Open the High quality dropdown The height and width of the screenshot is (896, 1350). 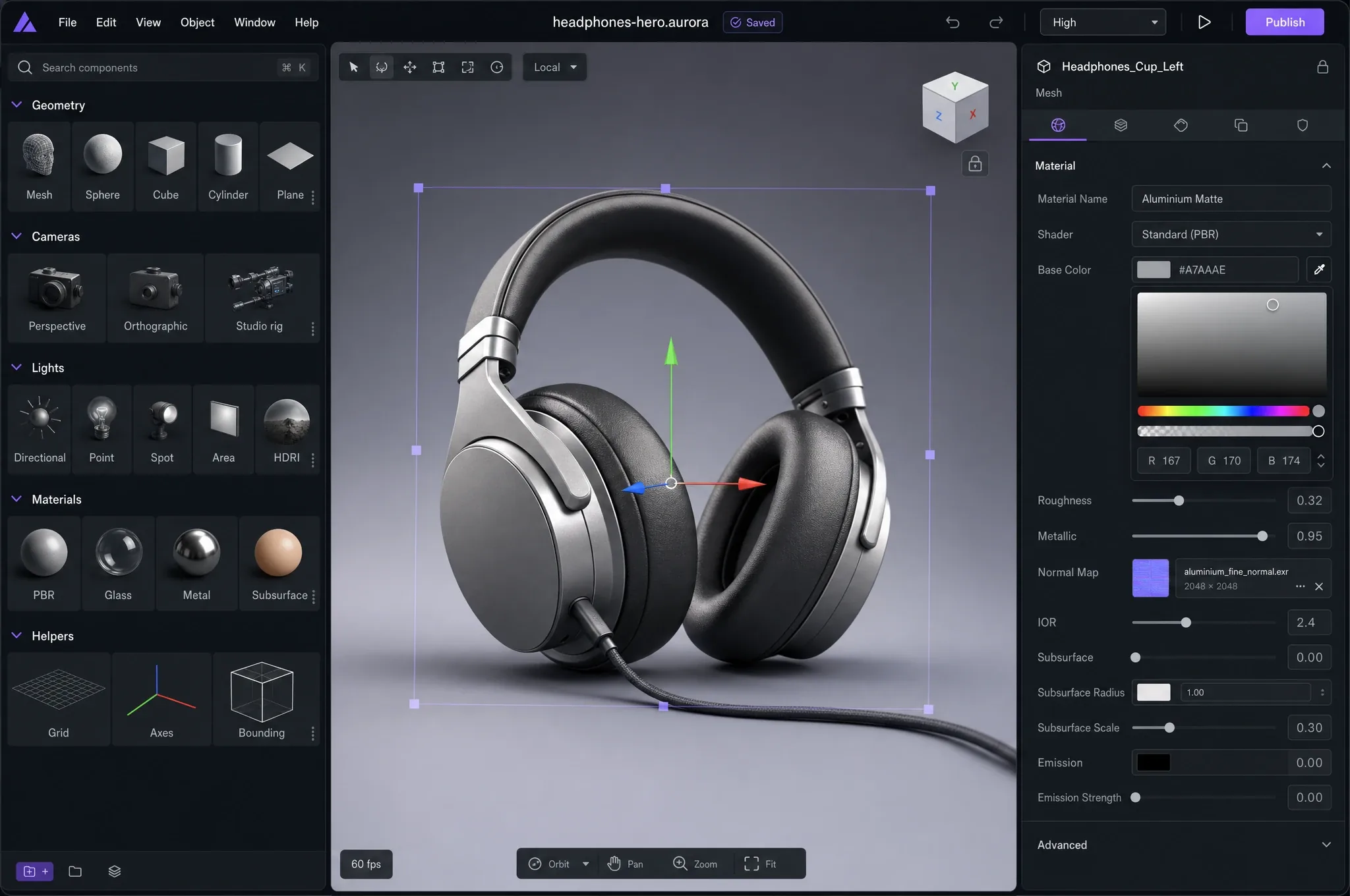[1103, 22]
